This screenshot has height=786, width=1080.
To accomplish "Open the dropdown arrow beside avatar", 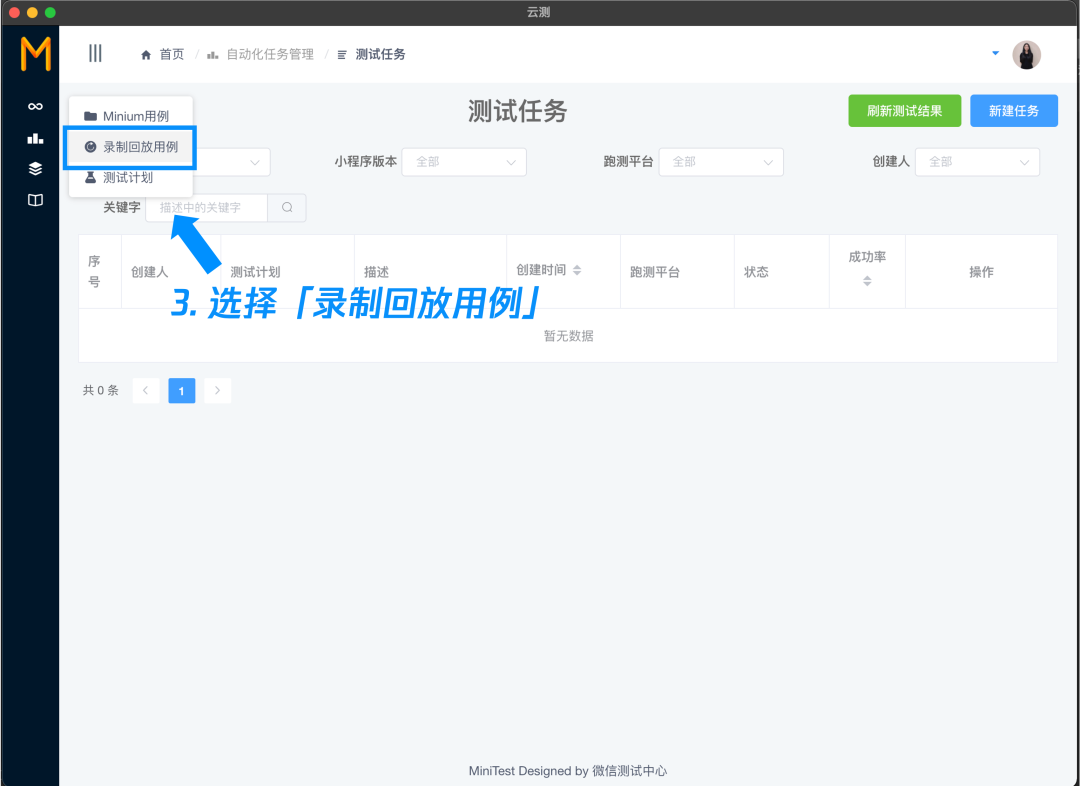I will 995,53.
